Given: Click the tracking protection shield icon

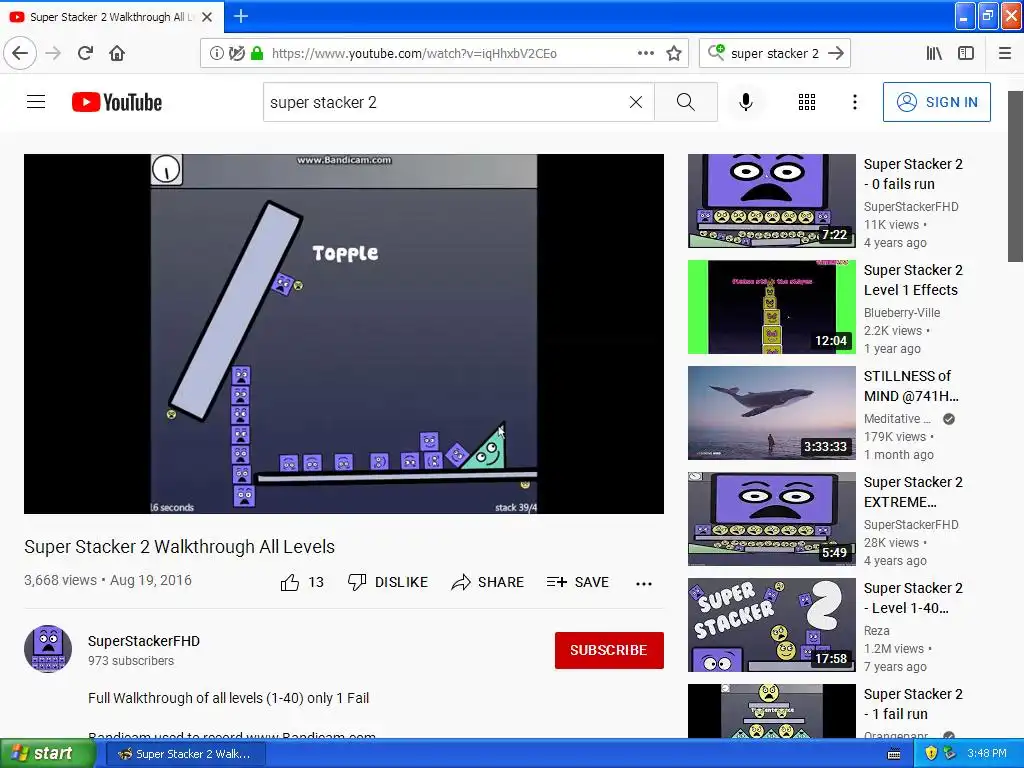Looking at the screenshot, I should [x=236, y=53].
